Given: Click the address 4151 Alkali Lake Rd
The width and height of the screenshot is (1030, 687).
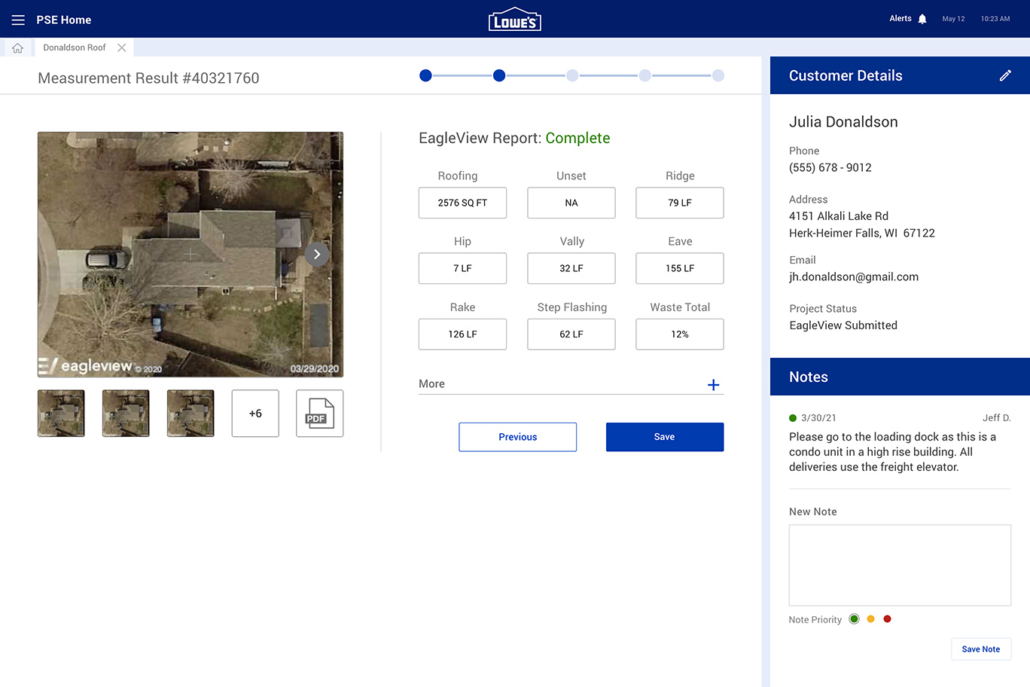Looking at the screenshot, I should [839, 216].
